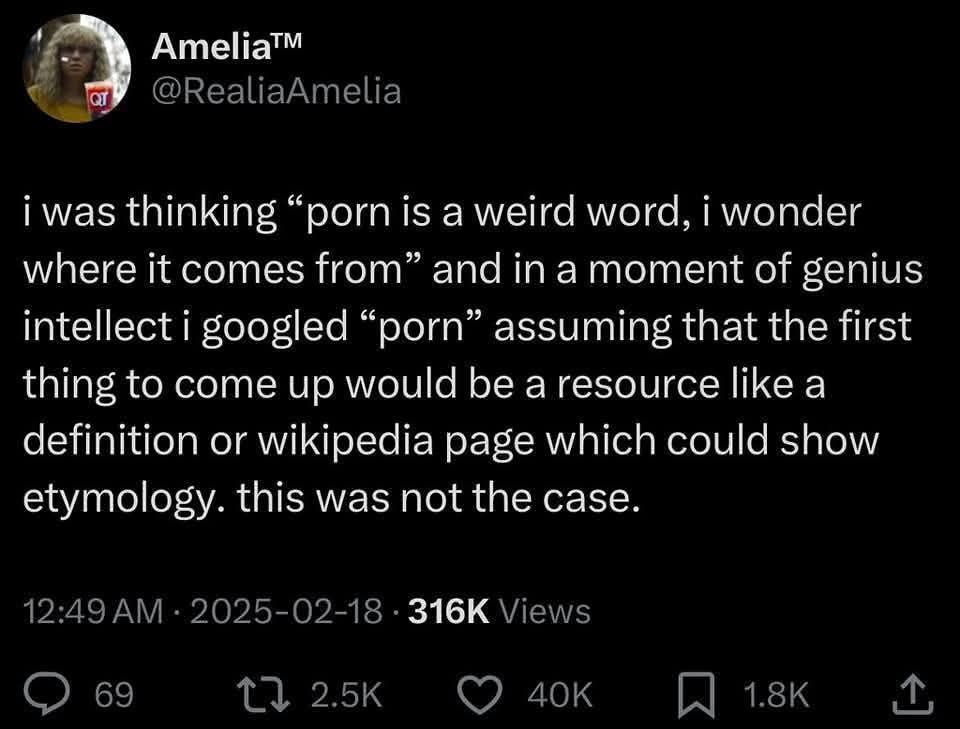Screen dimensions: 960x729
Task: View the 316K Views analytics
Action: pos(502,609)
